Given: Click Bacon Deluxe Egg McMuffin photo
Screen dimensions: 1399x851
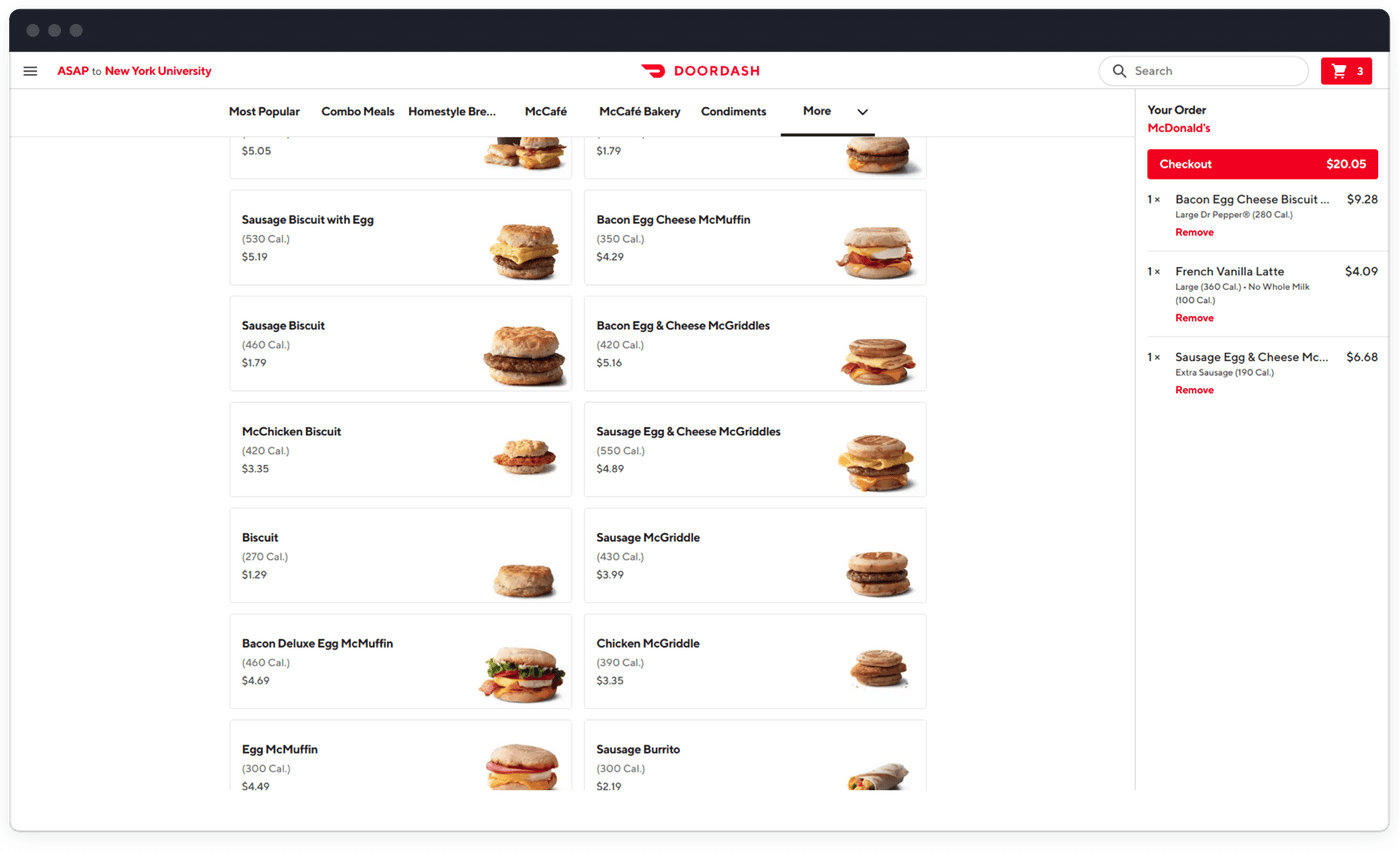Looking at the screenshot, I should pos(522,675).
